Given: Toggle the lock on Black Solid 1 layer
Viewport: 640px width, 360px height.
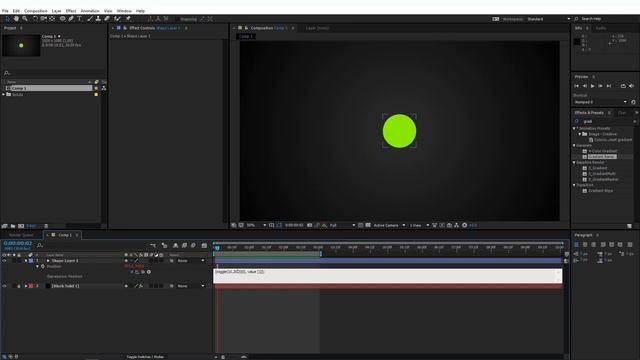Looking at the screenshot, I should tap(19, 286).
